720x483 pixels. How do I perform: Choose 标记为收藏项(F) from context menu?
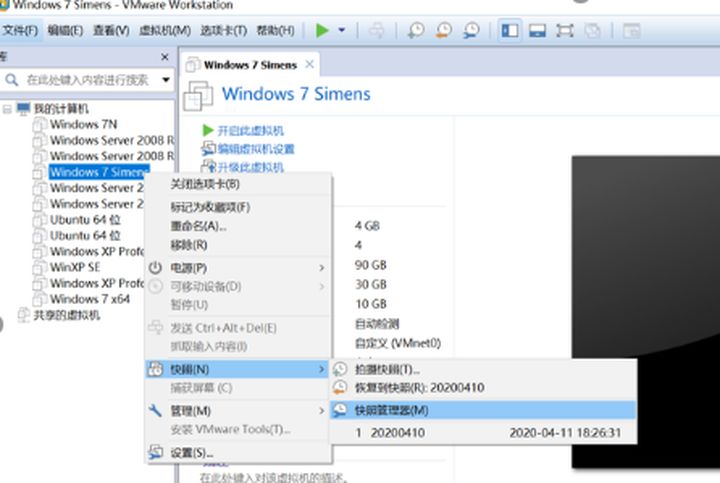[238, 207]
